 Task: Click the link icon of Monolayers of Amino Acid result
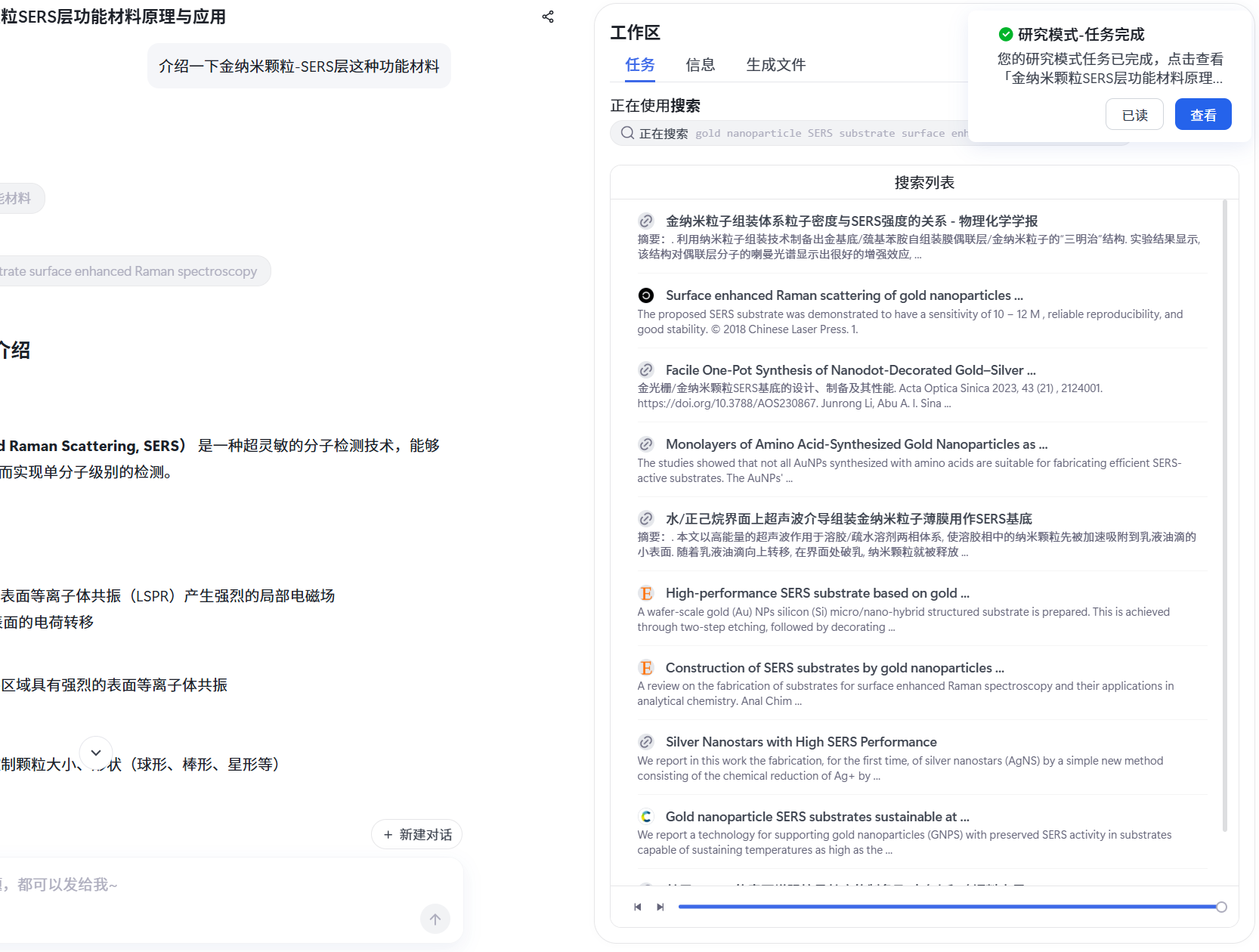[x=646, y=444]
